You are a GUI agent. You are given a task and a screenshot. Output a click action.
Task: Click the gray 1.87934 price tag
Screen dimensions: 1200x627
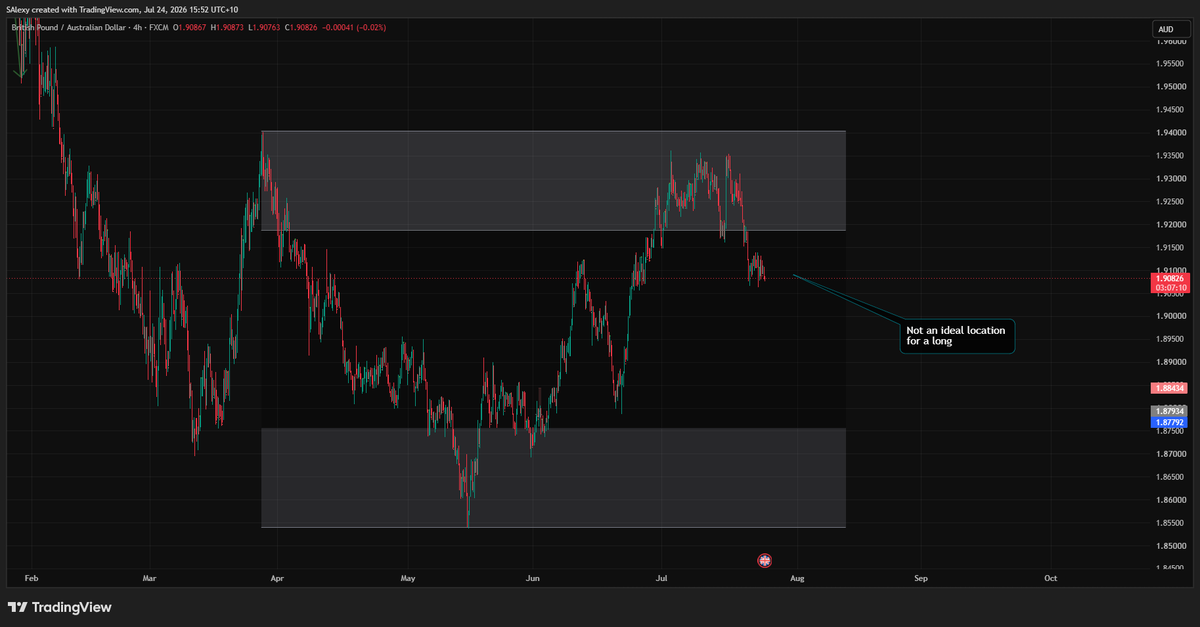1169,411
